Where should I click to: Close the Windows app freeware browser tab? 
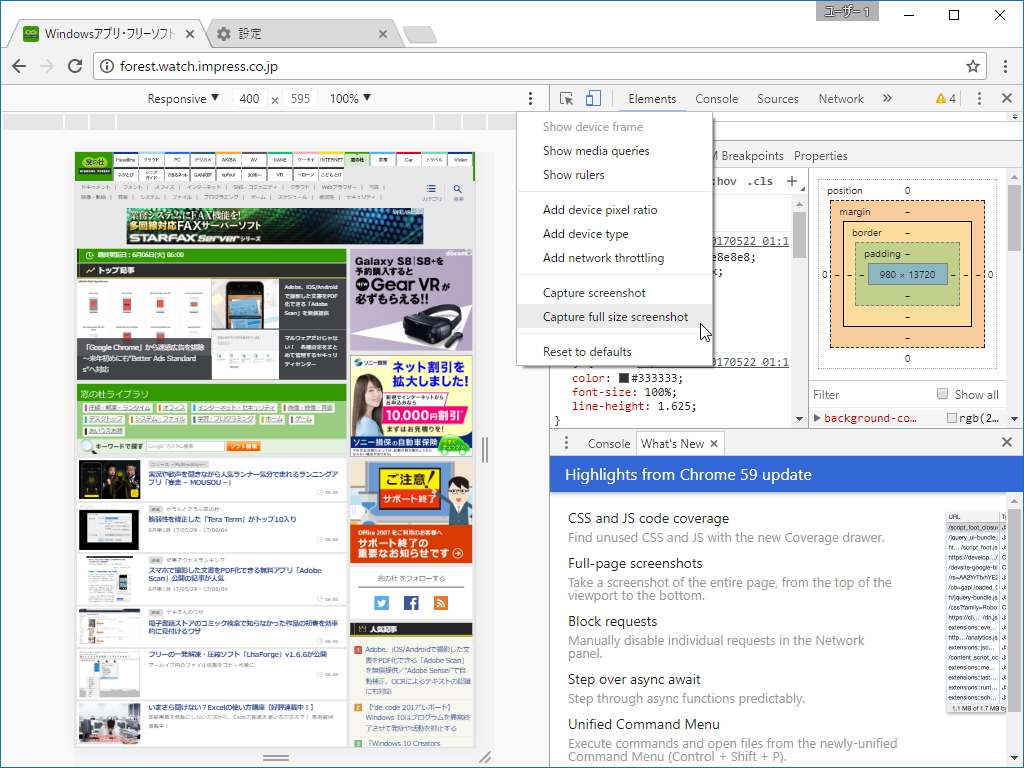coord(190,34)
